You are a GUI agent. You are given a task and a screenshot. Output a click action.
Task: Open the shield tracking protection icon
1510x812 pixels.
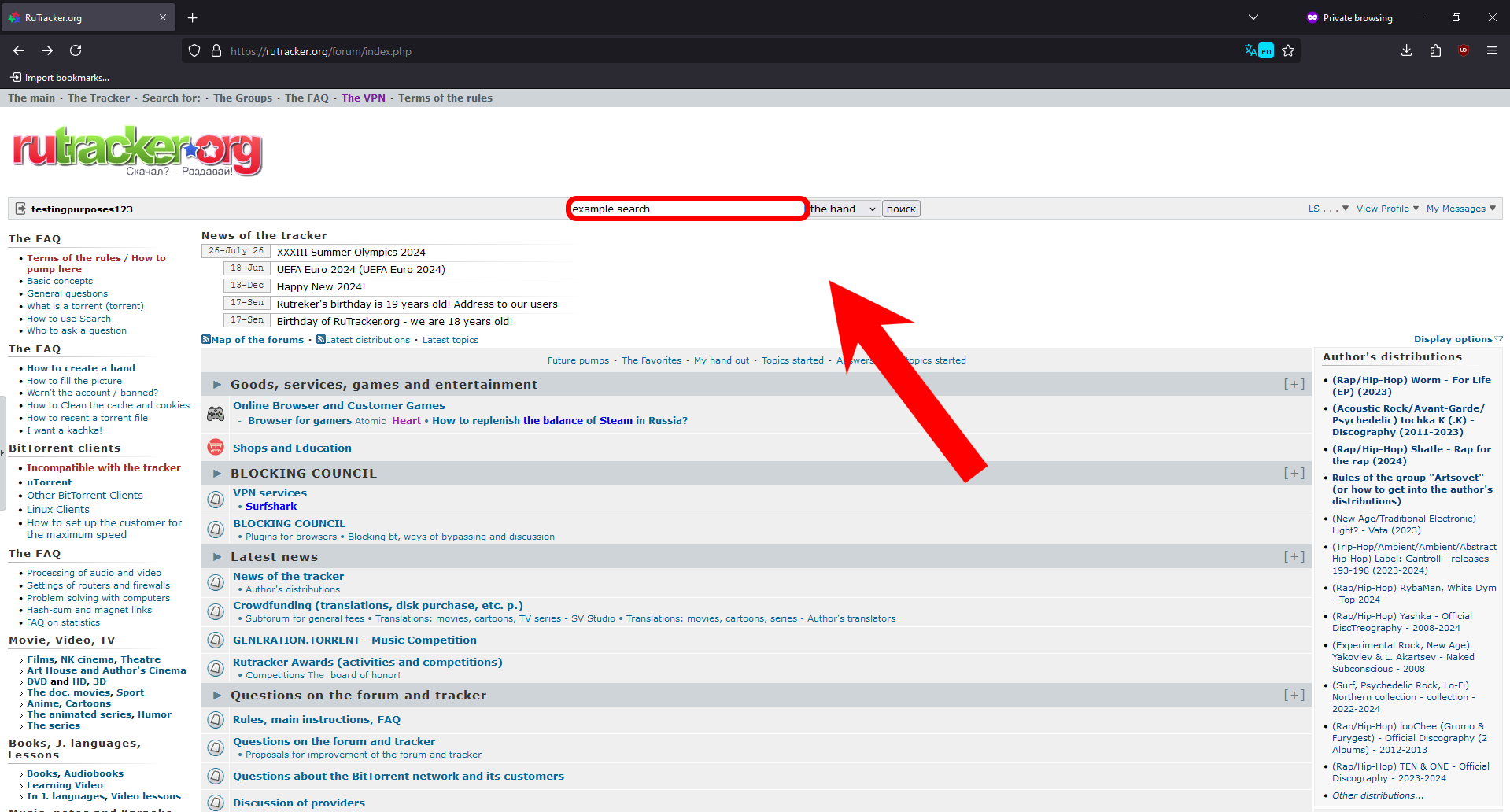point(194,51)
